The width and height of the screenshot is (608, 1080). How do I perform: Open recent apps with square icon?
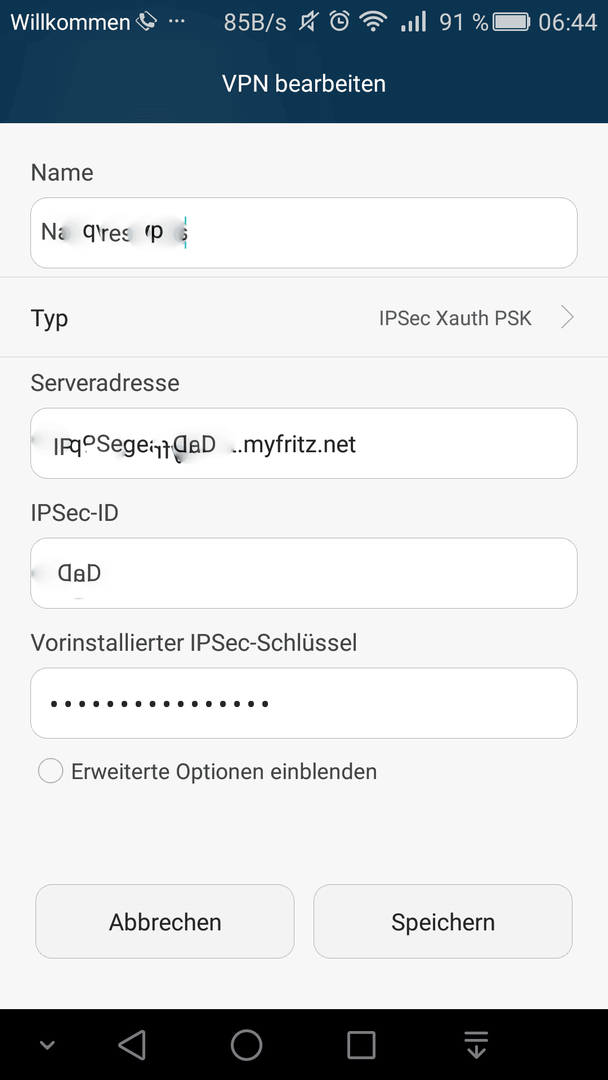tap(361, 1044)
